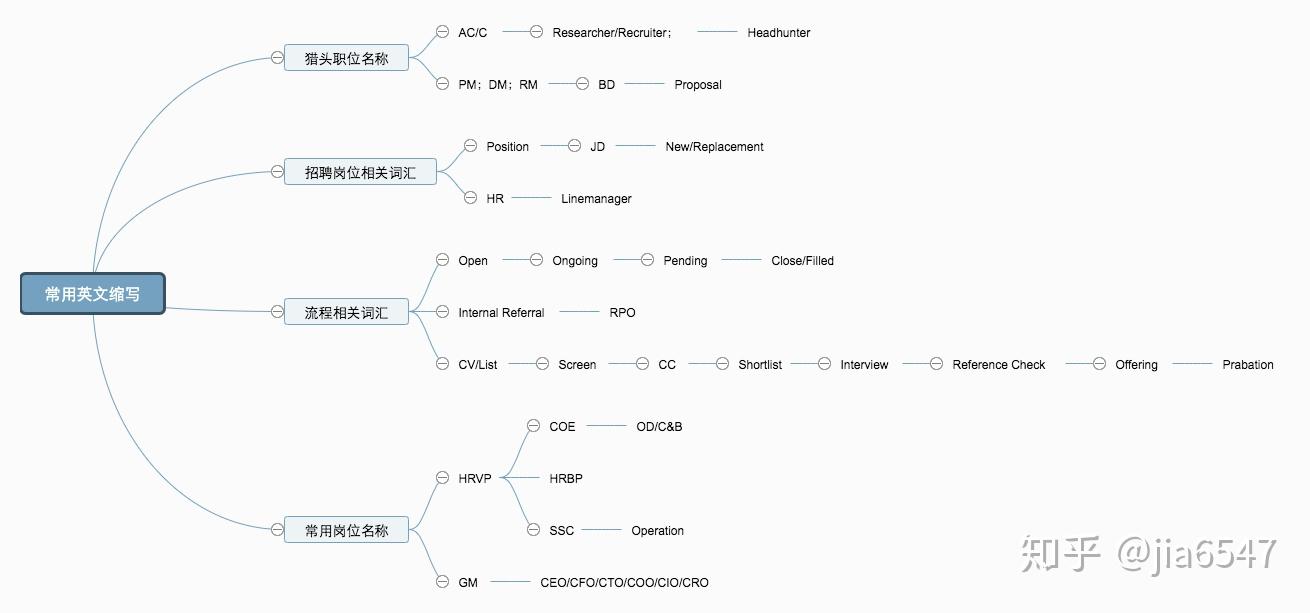Click the HRBP node

[x=566, y=479]
